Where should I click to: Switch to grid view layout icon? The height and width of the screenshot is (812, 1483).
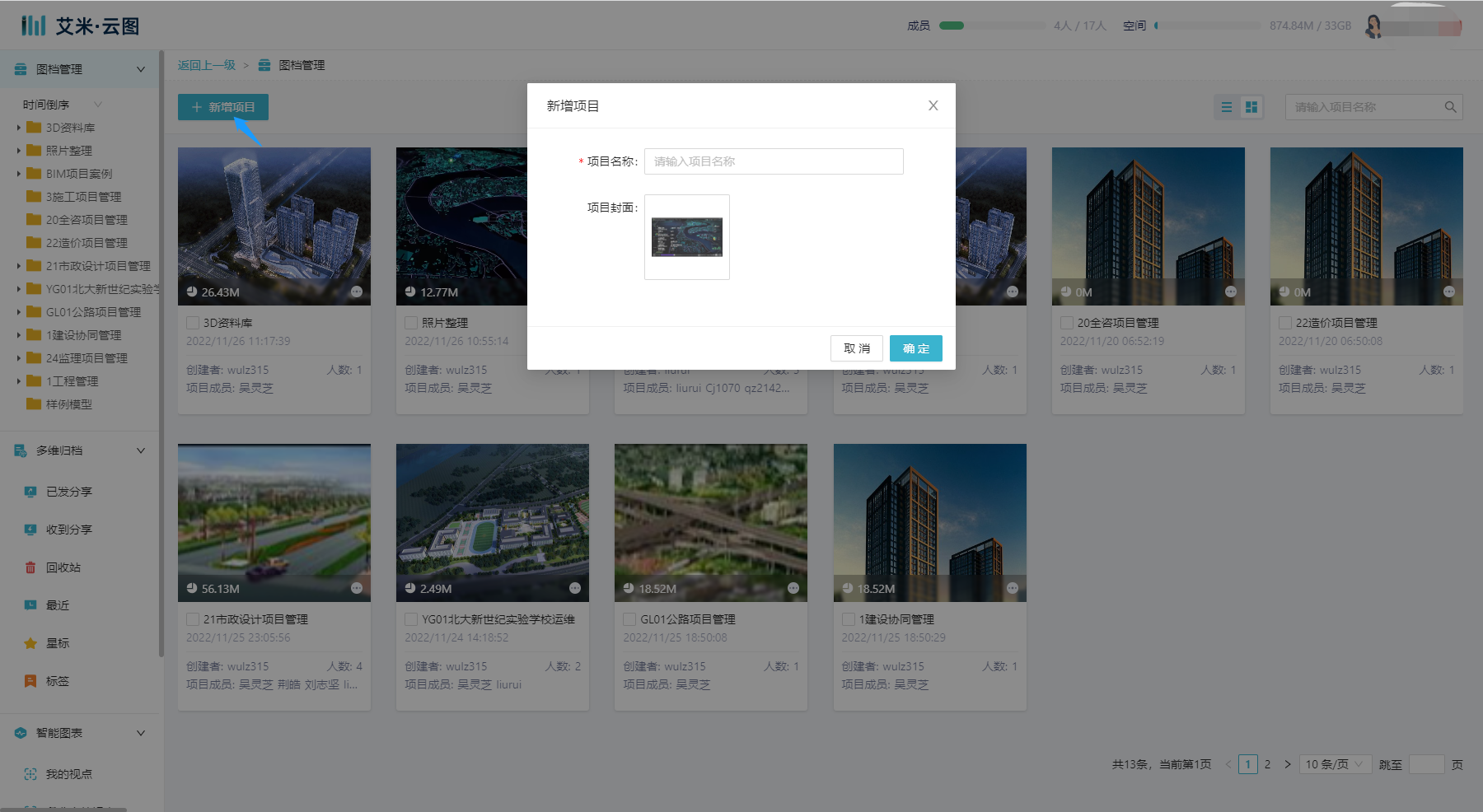pyautogui.click(x=1251, y=107)
